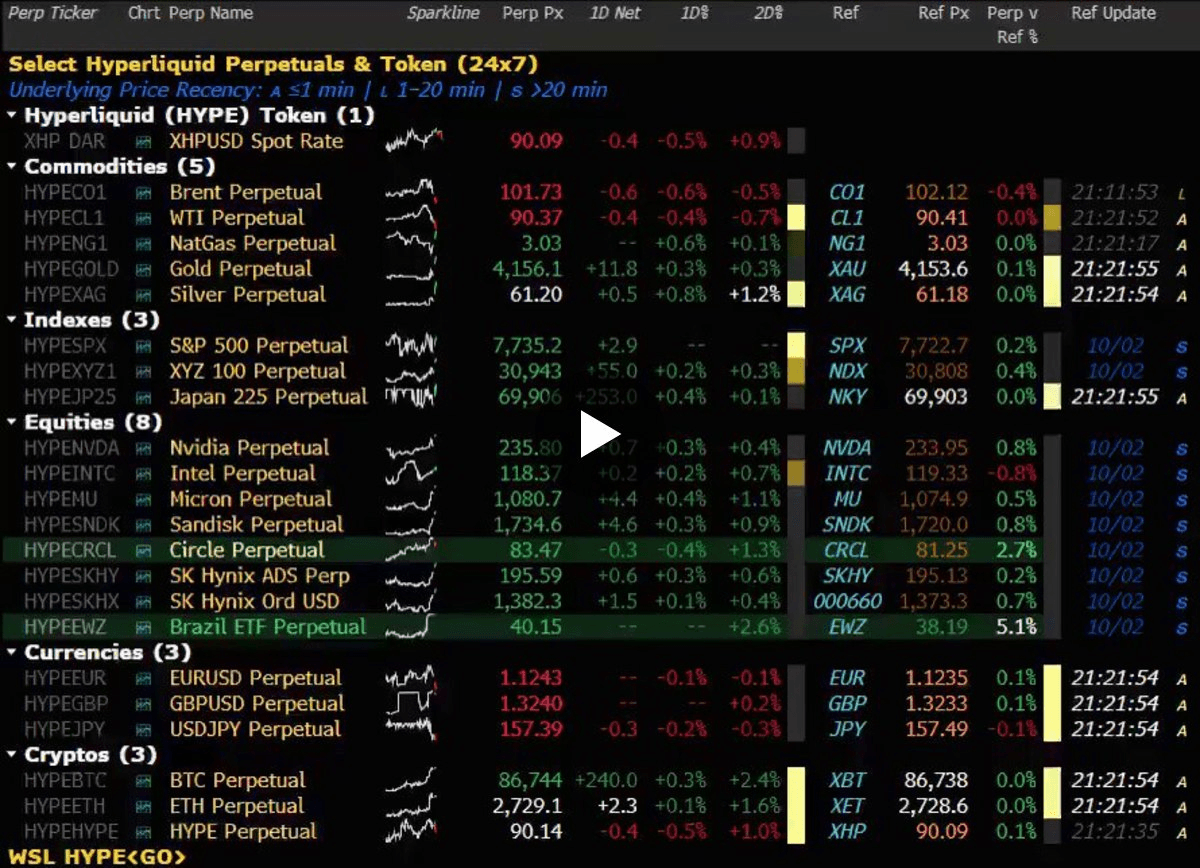Click chart icon for XHPUSD Spot Rate
The height and width of the screenshot is (868, 1200).
click(143, 142)
